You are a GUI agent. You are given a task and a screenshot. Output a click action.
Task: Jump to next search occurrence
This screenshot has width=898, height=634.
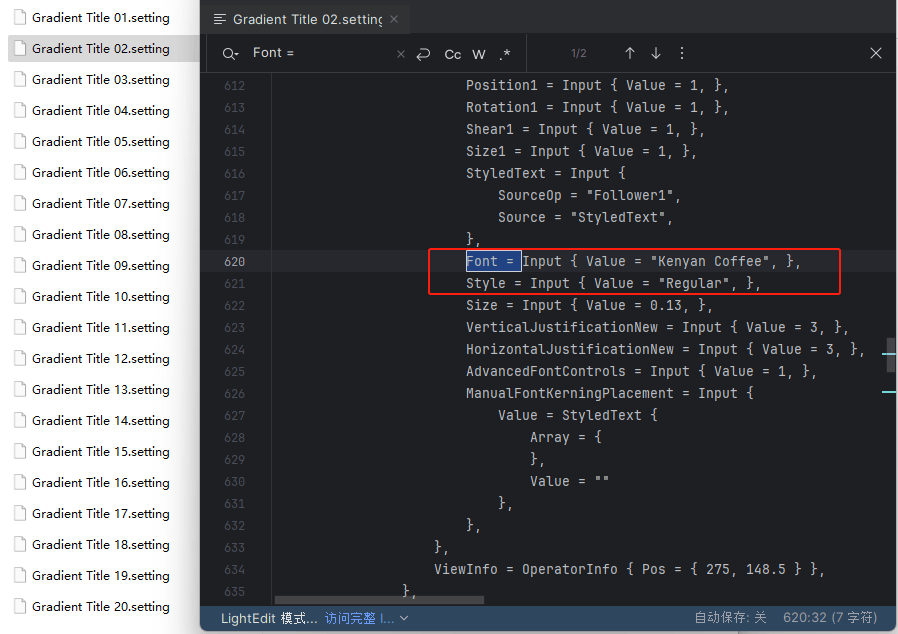point(656,53)
